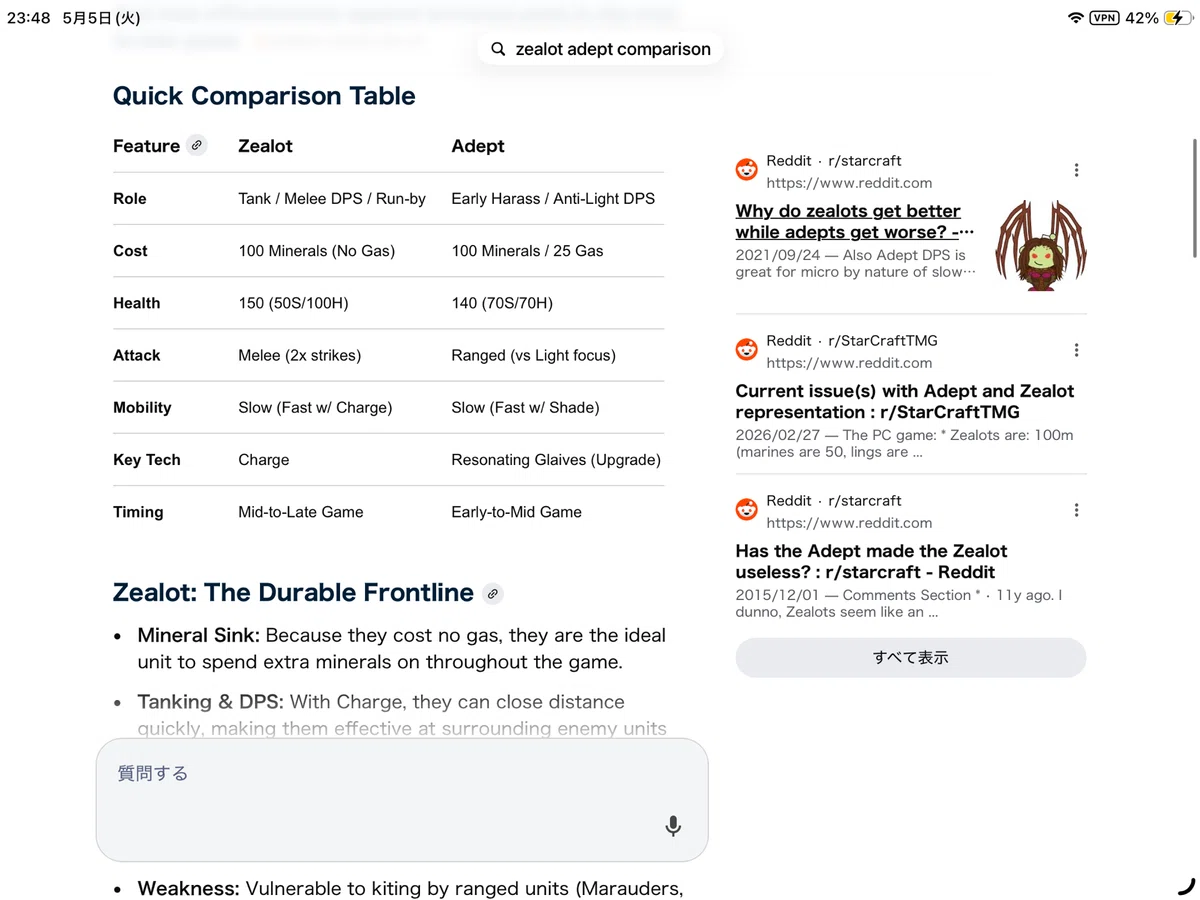Click Reddit logo of first r/starcraft result
The image size is (1200, 900).
pyautogui.click(x=747, y=170)
